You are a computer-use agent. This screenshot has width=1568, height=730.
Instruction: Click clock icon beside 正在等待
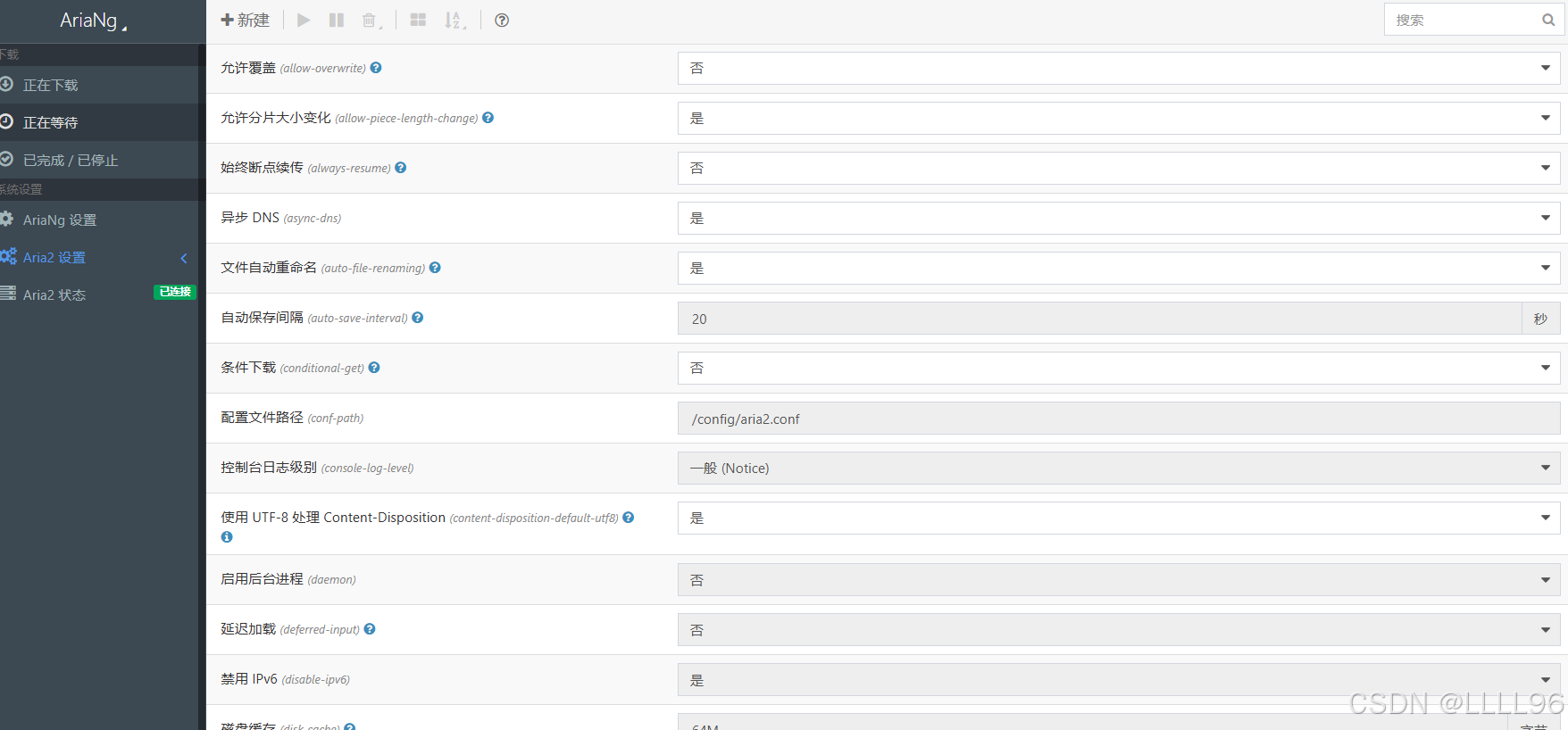pyautogui.click(x=6, y=121)
